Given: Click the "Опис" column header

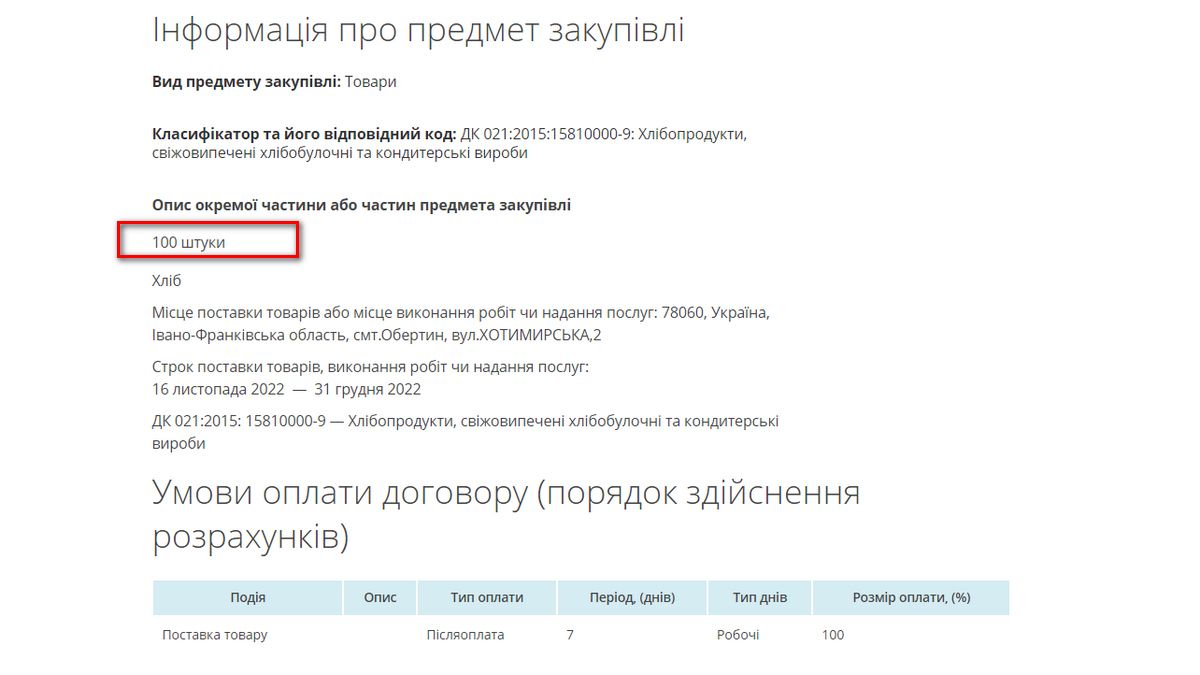Looking at the screenshot, I should 380,597.
